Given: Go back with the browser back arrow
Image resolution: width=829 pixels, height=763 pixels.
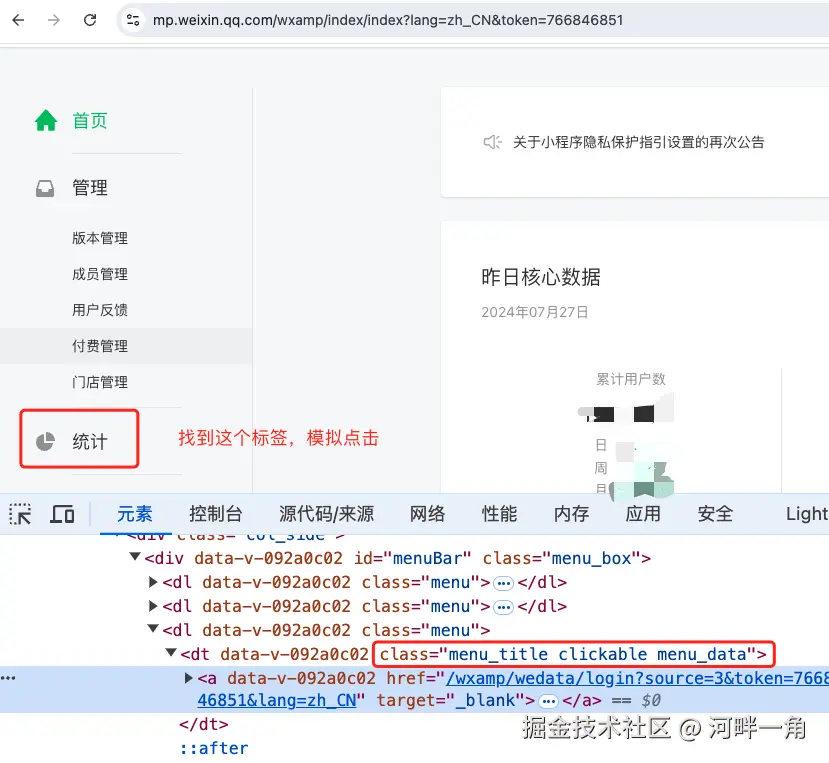Looking at the screenshot, I should coord(19,20).
